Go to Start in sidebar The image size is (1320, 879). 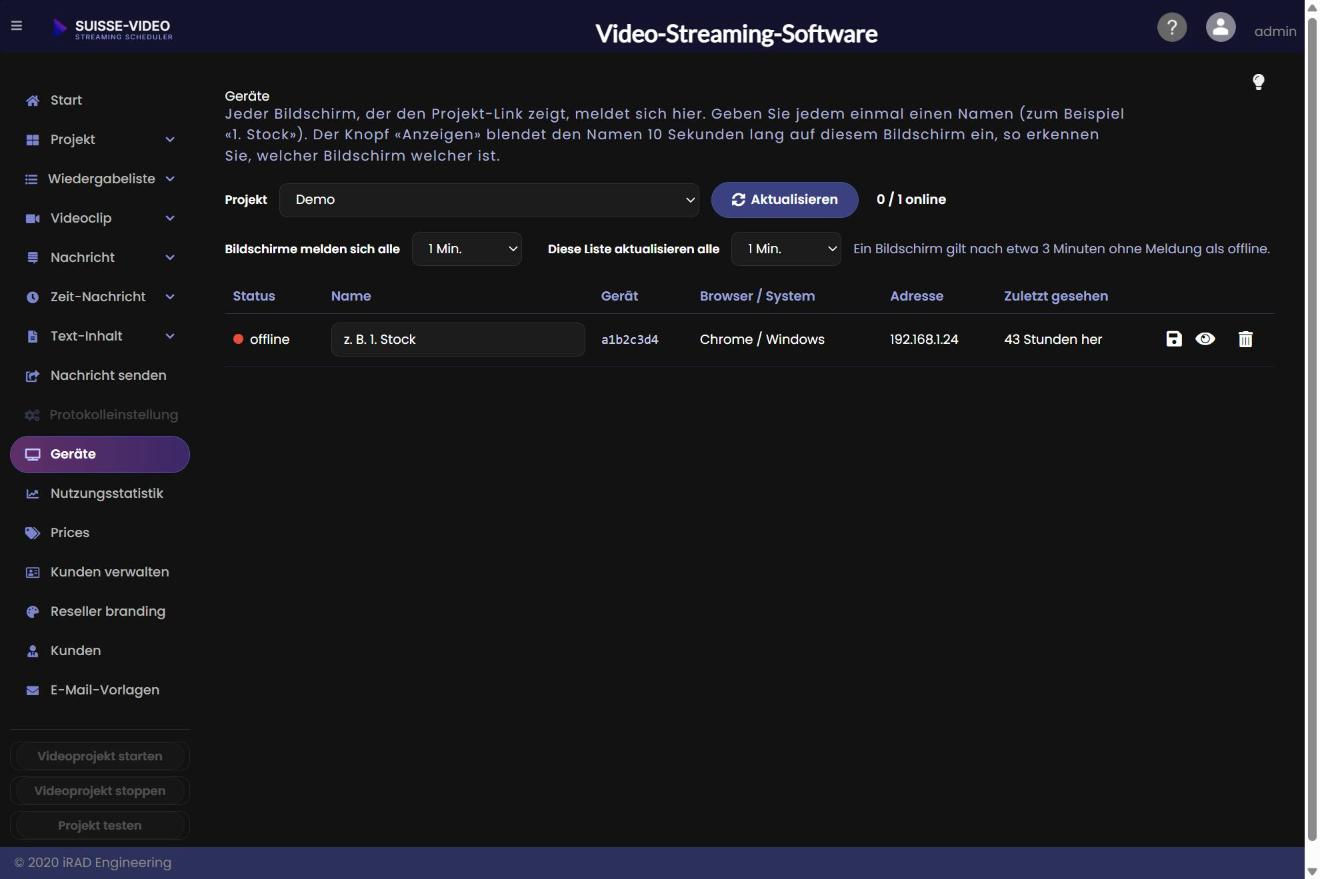(x=100, y=100)
